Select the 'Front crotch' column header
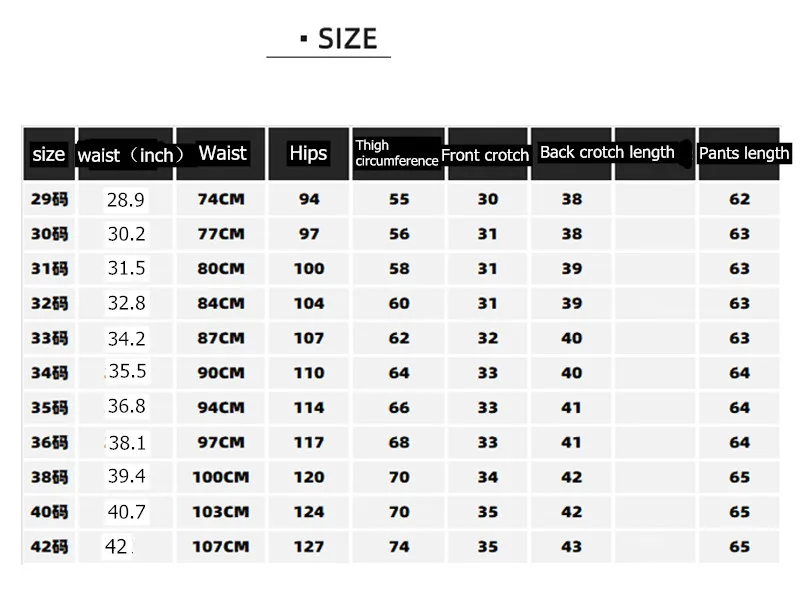 pyautogui.click(x=485, y=155)
